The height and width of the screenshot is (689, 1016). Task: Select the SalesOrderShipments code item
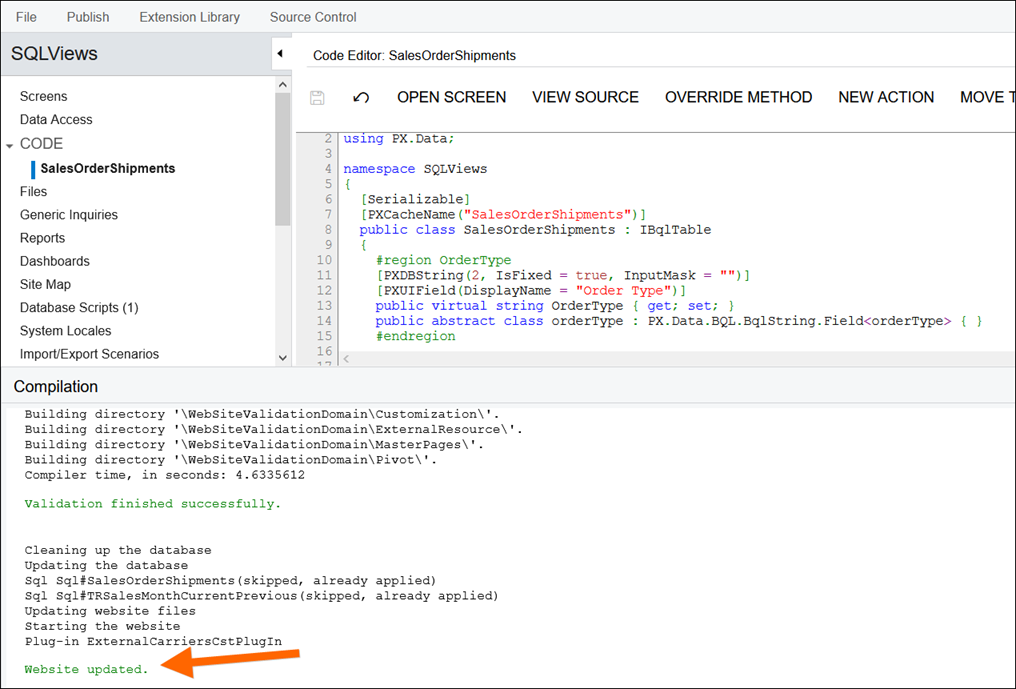coord(108,169)
